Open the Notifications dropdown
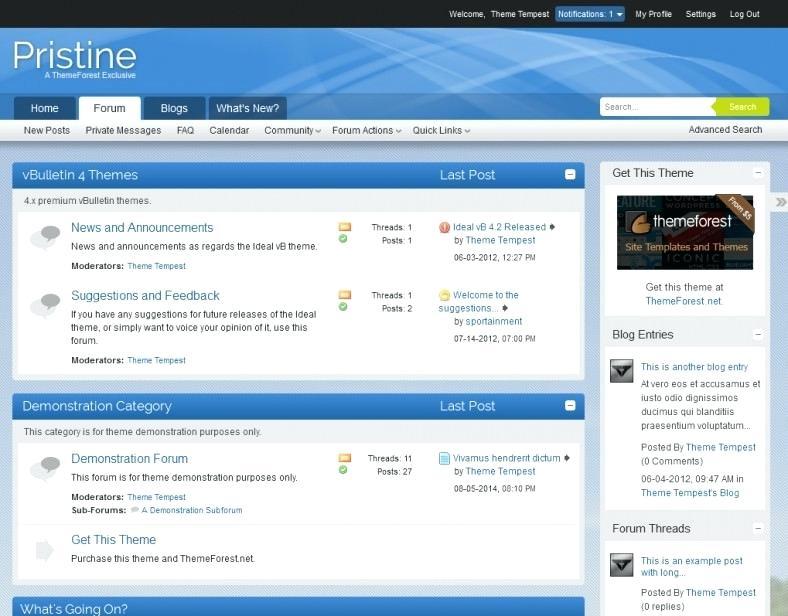The width and height of the screenshot is (788, 616). point(590,14)
